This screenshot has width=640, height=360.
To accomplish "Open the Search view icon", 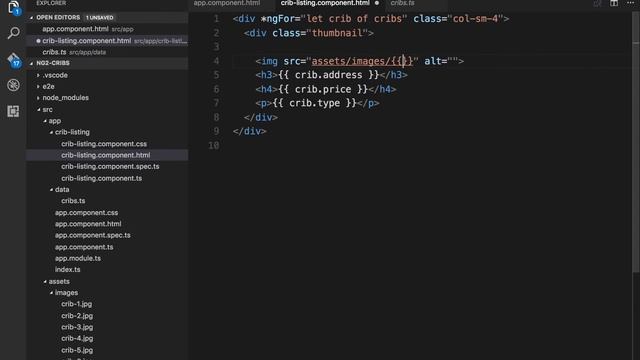I will 13,33.
